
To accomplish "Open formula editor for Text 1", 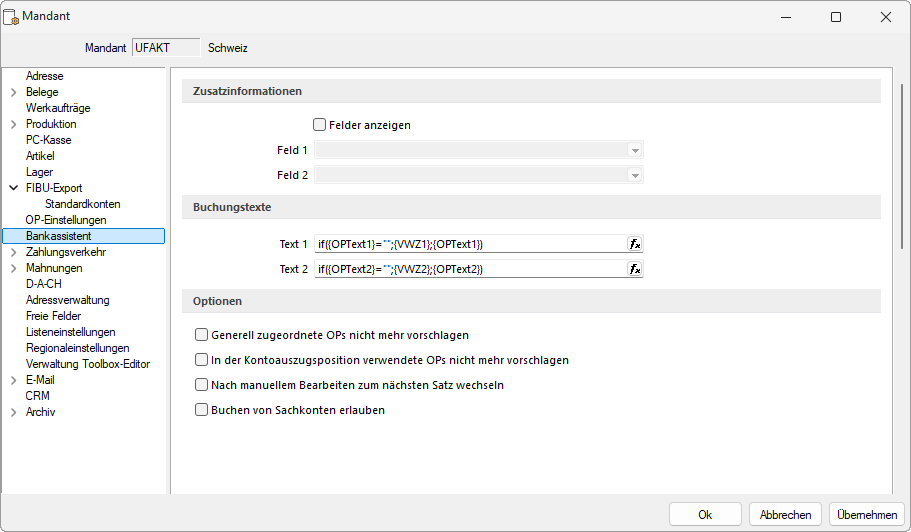I will 634,244.
